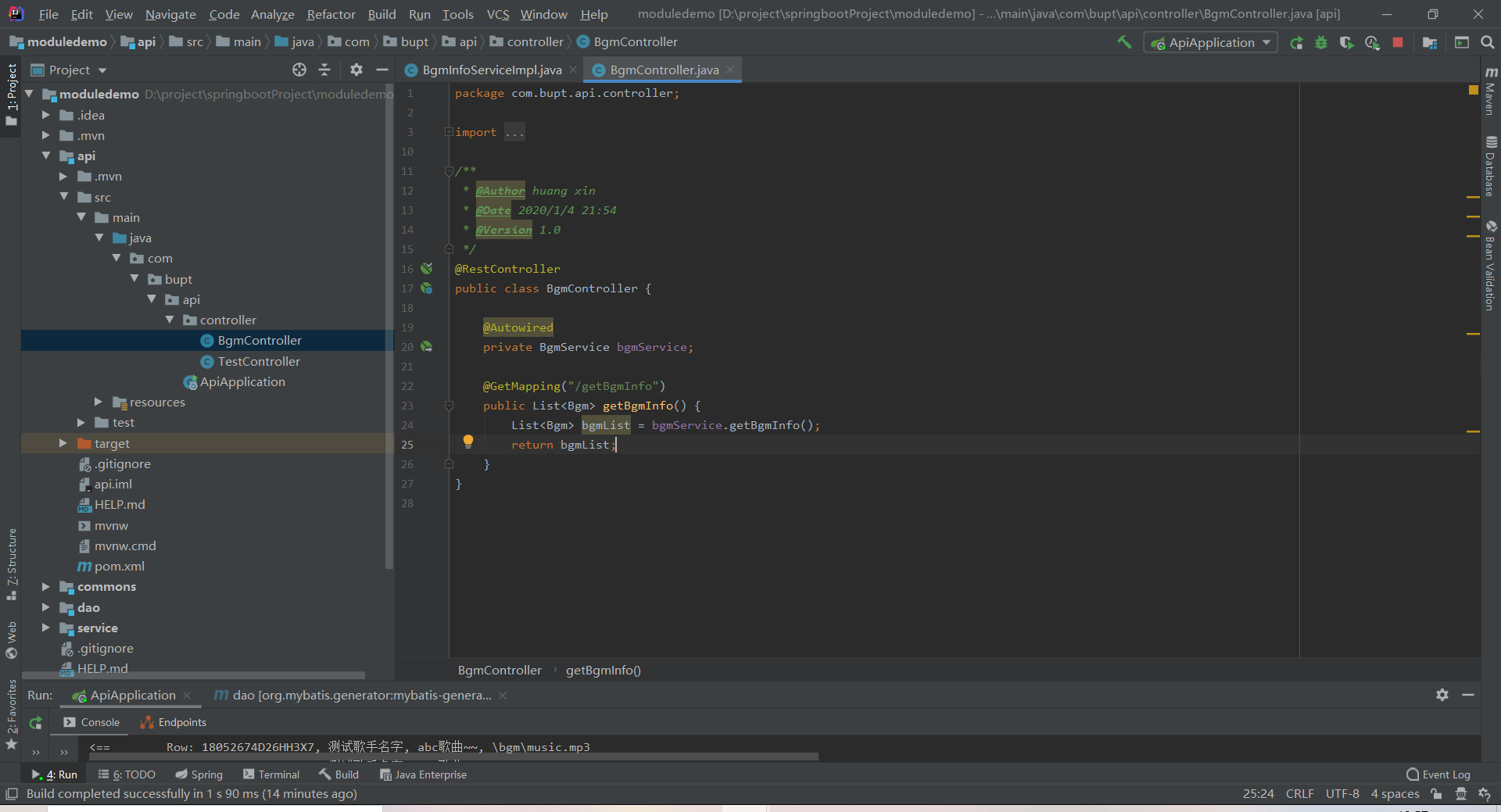This screenshot has height=812, width=1501.
Task: Click the Build tool window button
Action: 339,774
